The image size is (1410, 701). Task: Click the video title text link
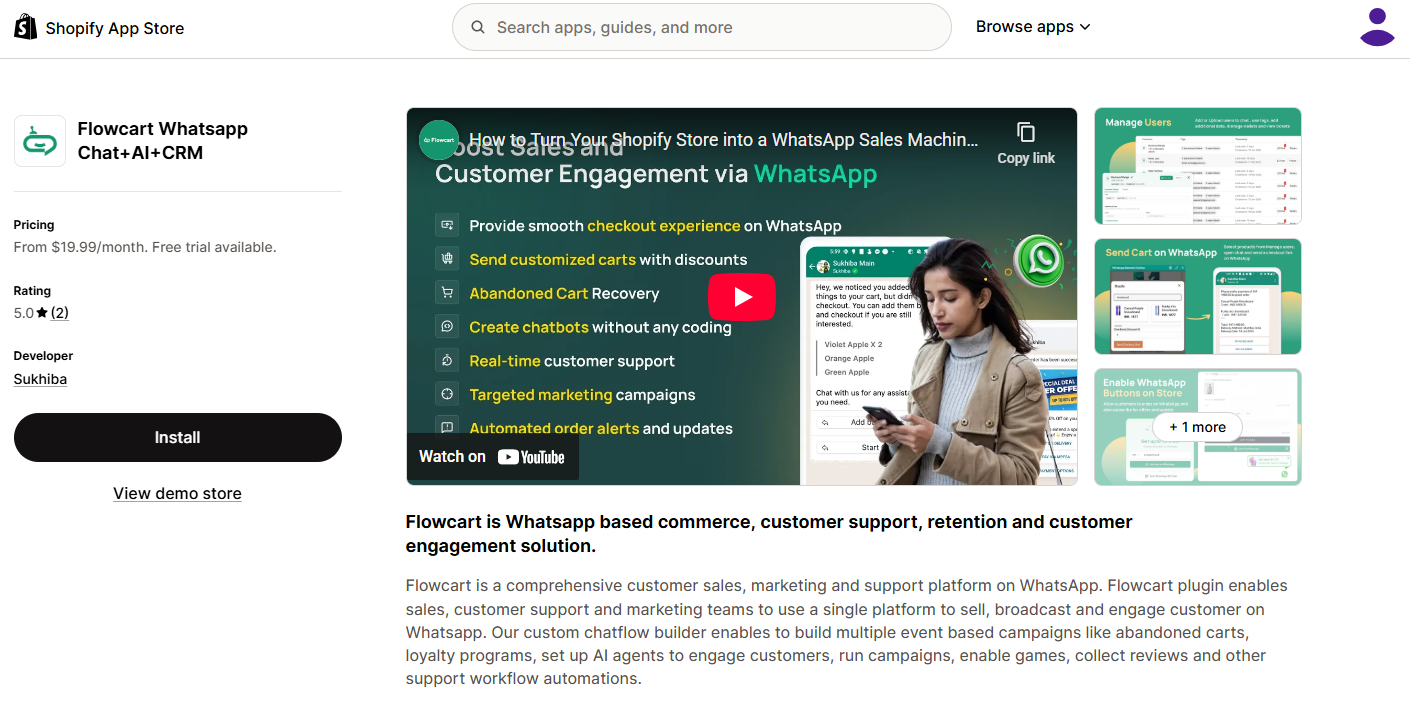pos(724,140)
